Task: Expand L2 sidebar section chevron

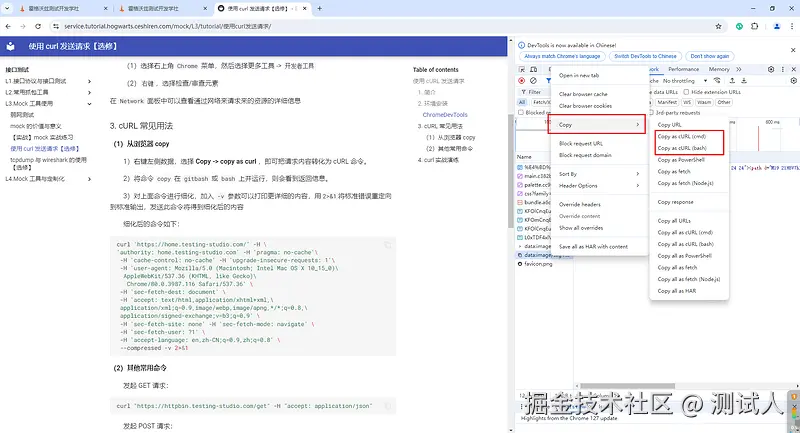Action: pos(89,92)
